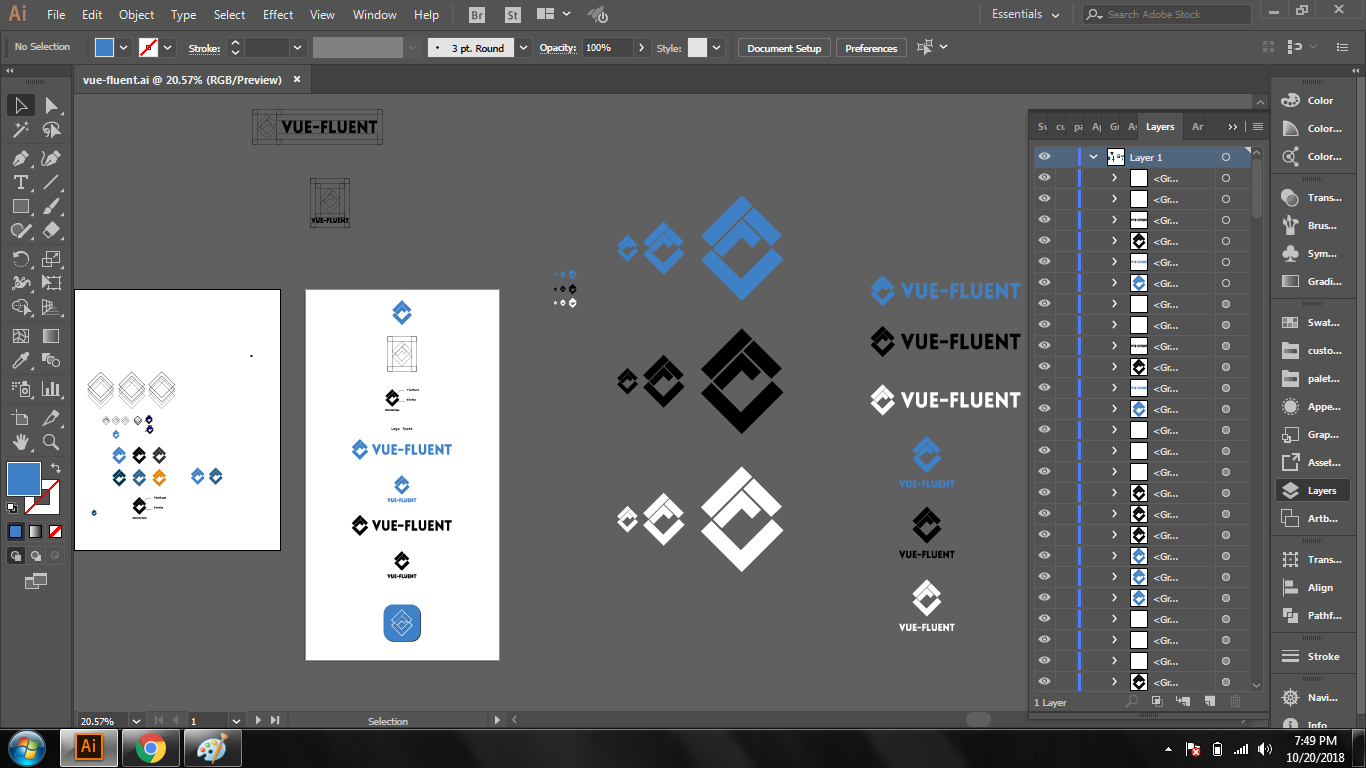Open the stroke color dropdown in Control bar

point(168,47)
